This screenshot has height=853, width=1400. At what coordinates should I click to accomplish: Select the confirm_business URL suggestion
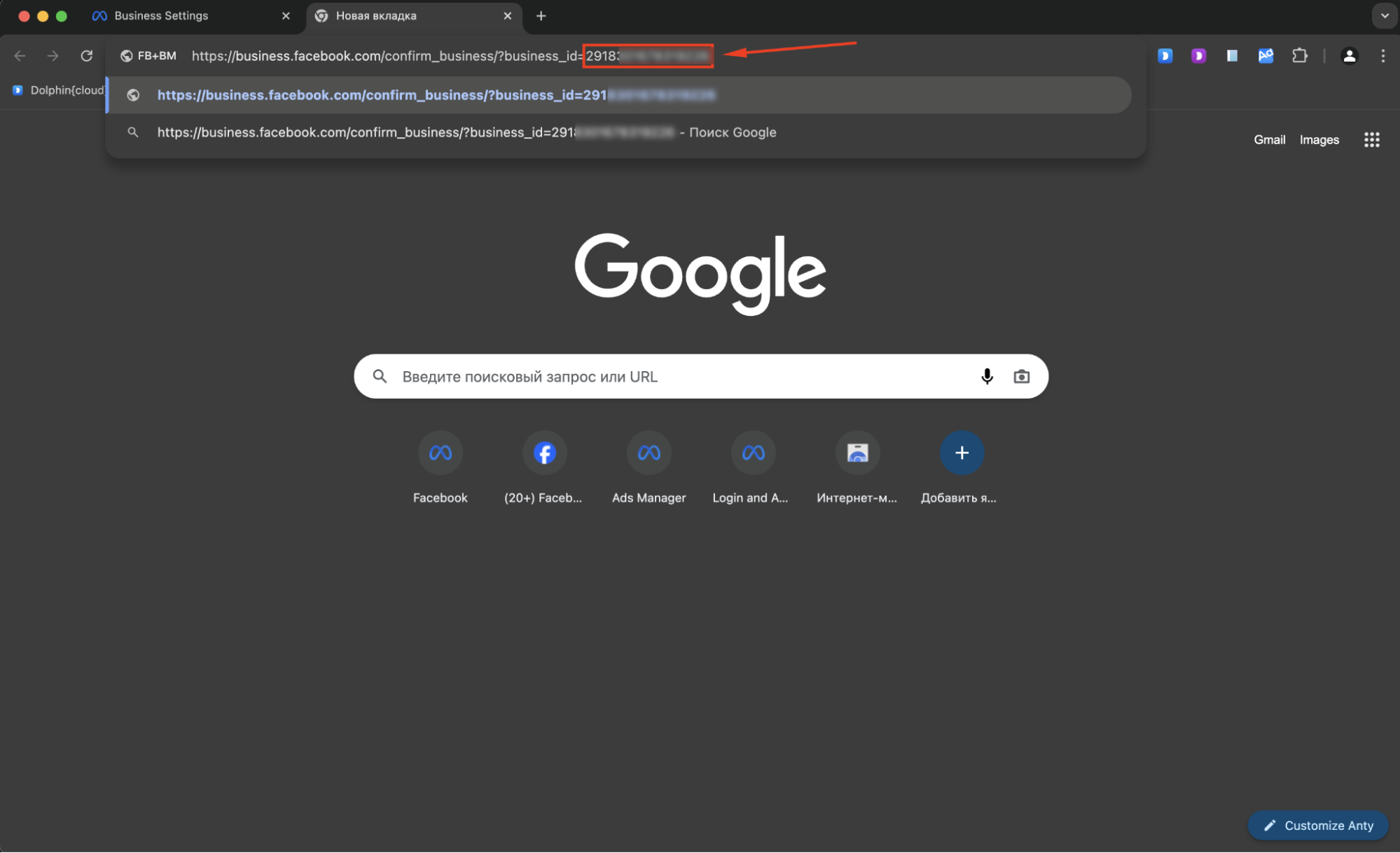pos(620,95)
